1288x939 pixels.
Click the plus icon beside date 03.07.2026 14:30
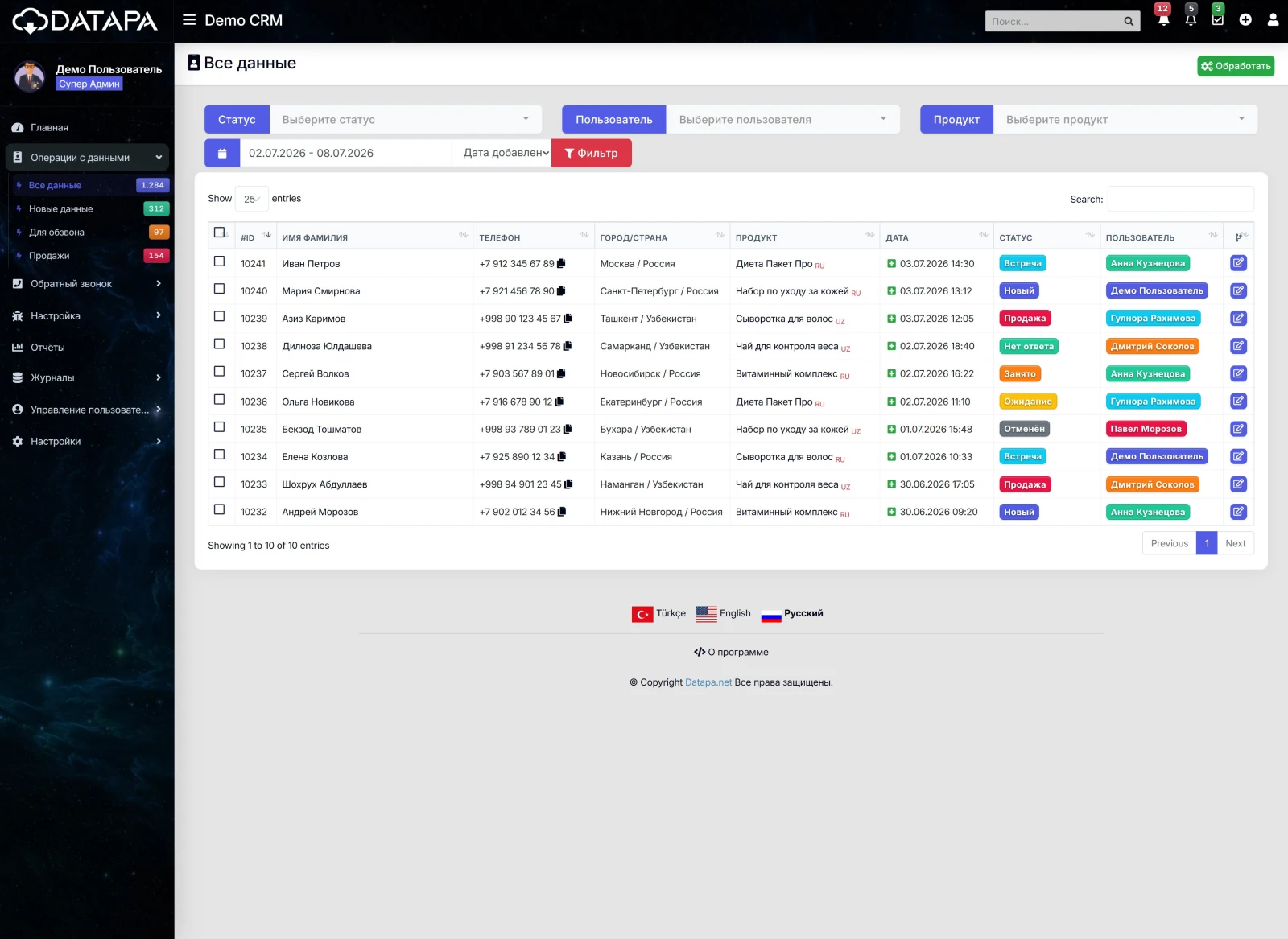[891, 263]
